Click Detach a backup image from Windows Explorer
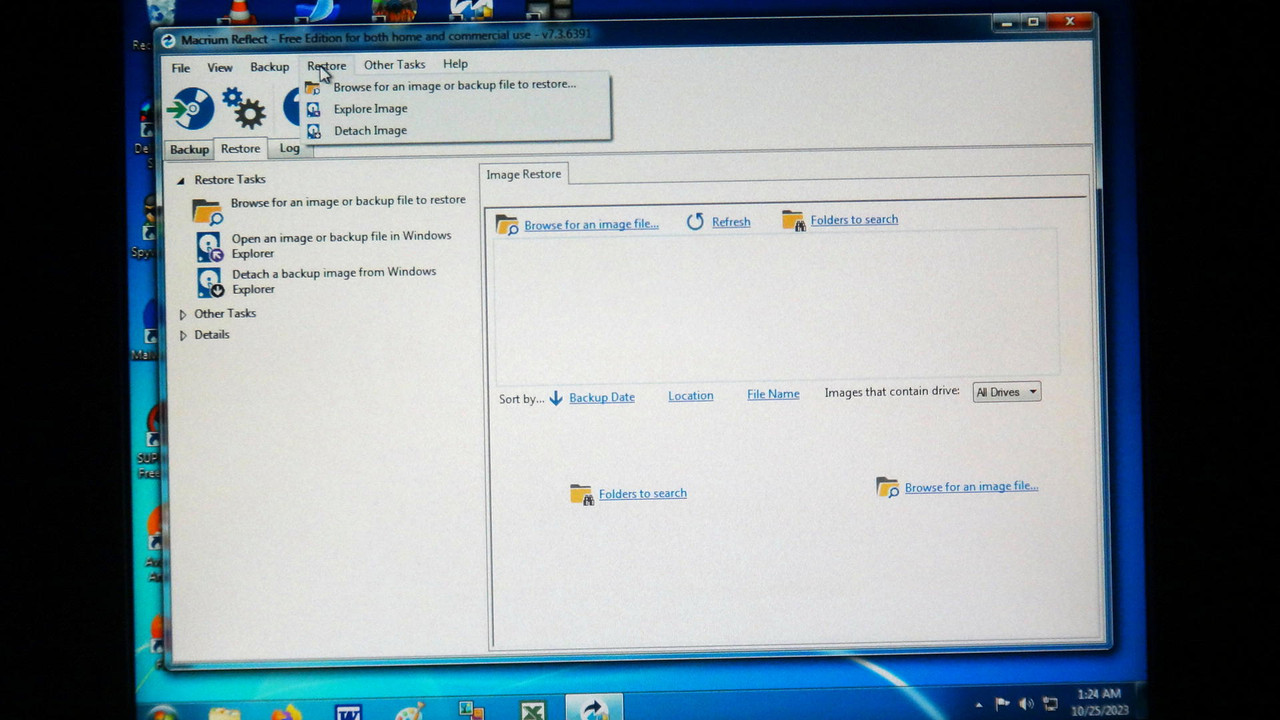Screen dimensions: 1280x720 coord(334,281)
